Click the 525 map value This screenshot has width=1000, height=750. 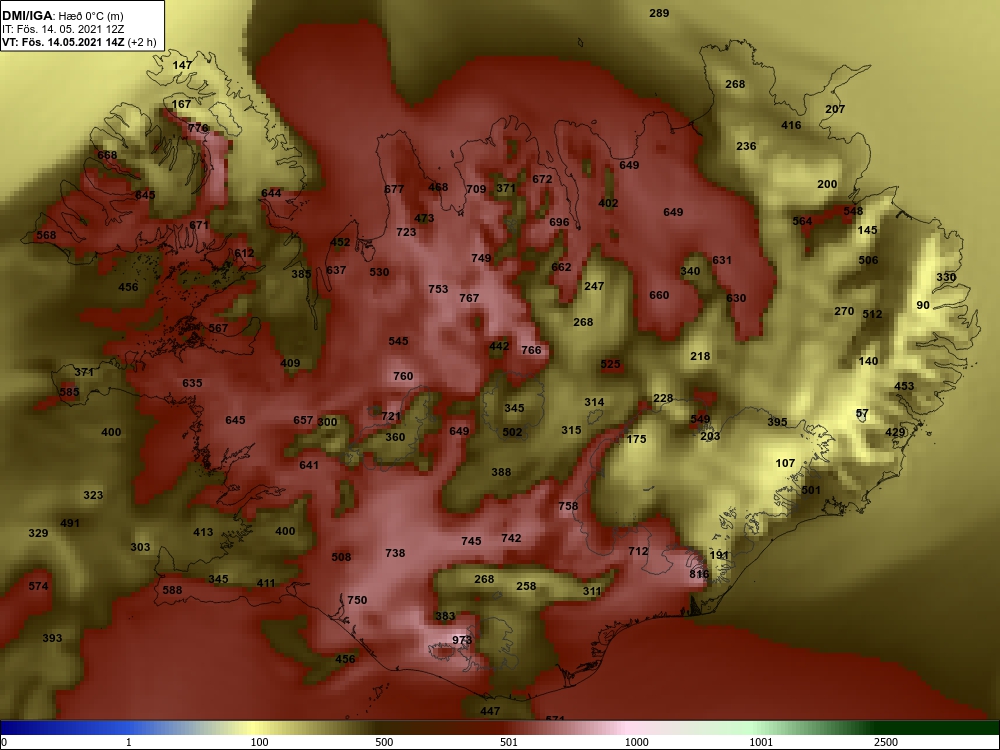(x=610, y=364)
